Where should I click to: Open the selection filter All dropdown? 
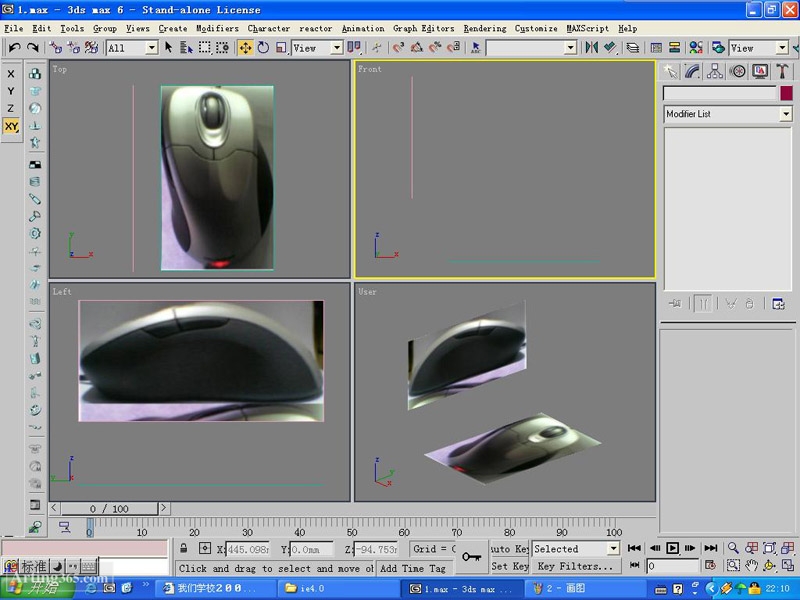coord(152,47)
